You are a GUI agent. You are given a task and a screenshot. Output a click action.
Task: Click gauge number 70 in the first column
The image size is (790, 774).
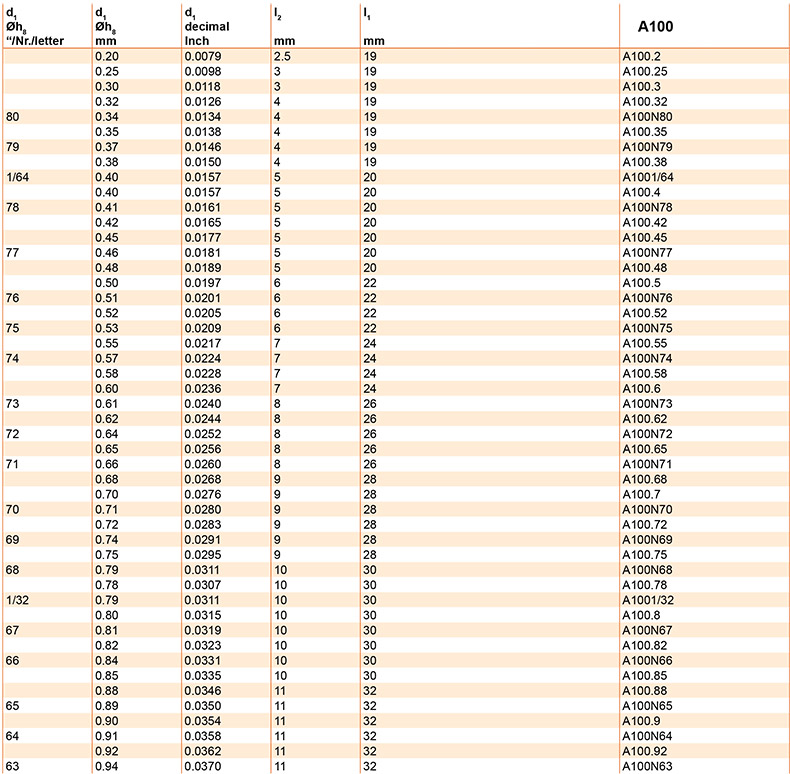13,509
